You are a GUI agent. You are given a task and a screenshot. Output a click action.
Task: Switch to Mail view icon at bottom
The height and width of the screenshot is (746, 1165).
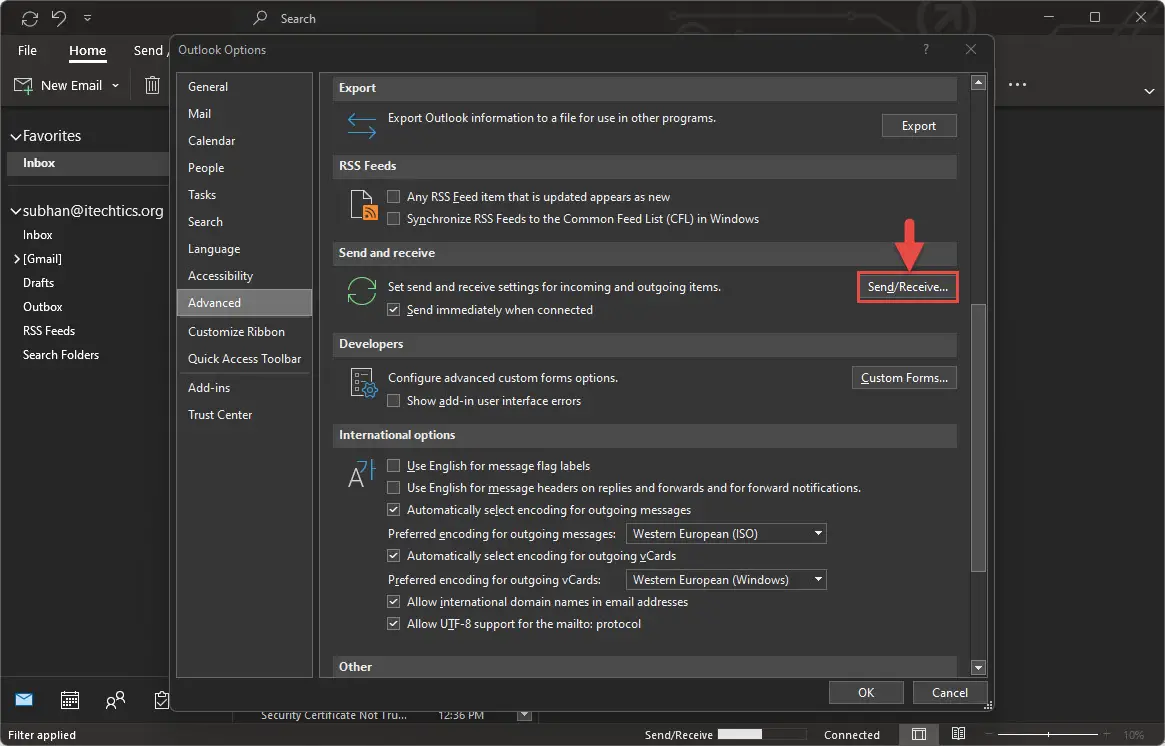pos(24,699)
